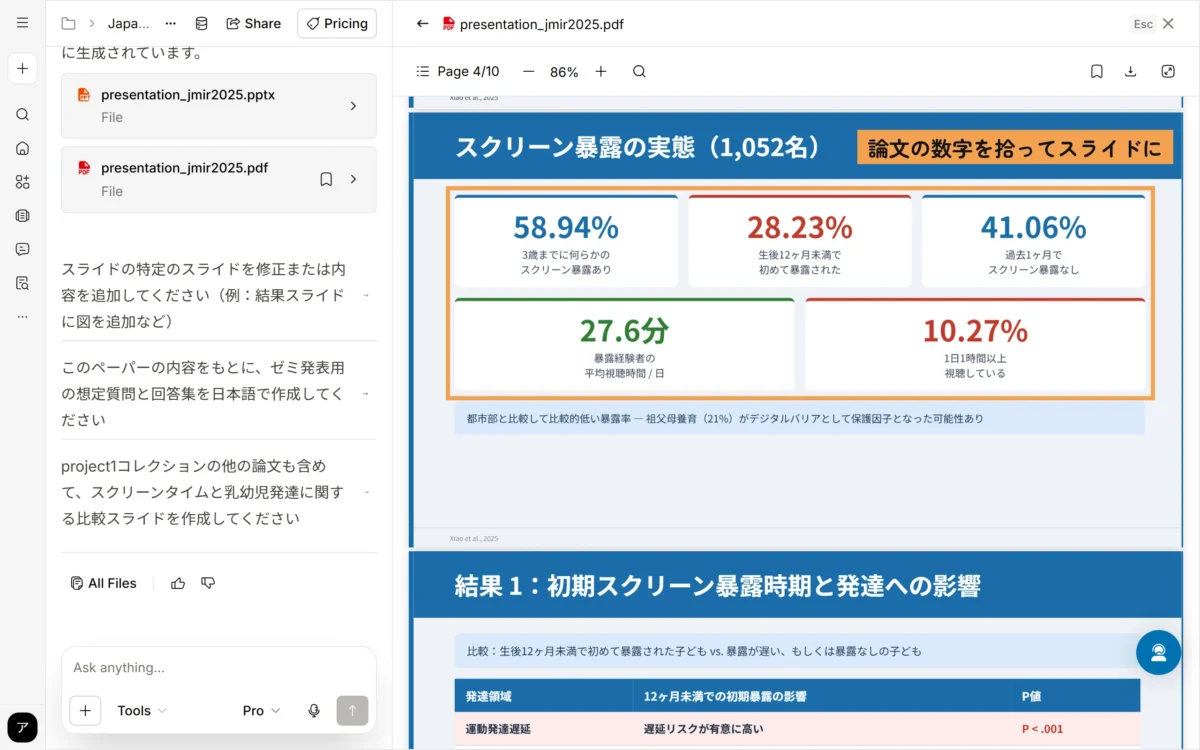This screenshot has height=750, width=1200.
Task: Download the PDF file
Action: (1131, 71)
